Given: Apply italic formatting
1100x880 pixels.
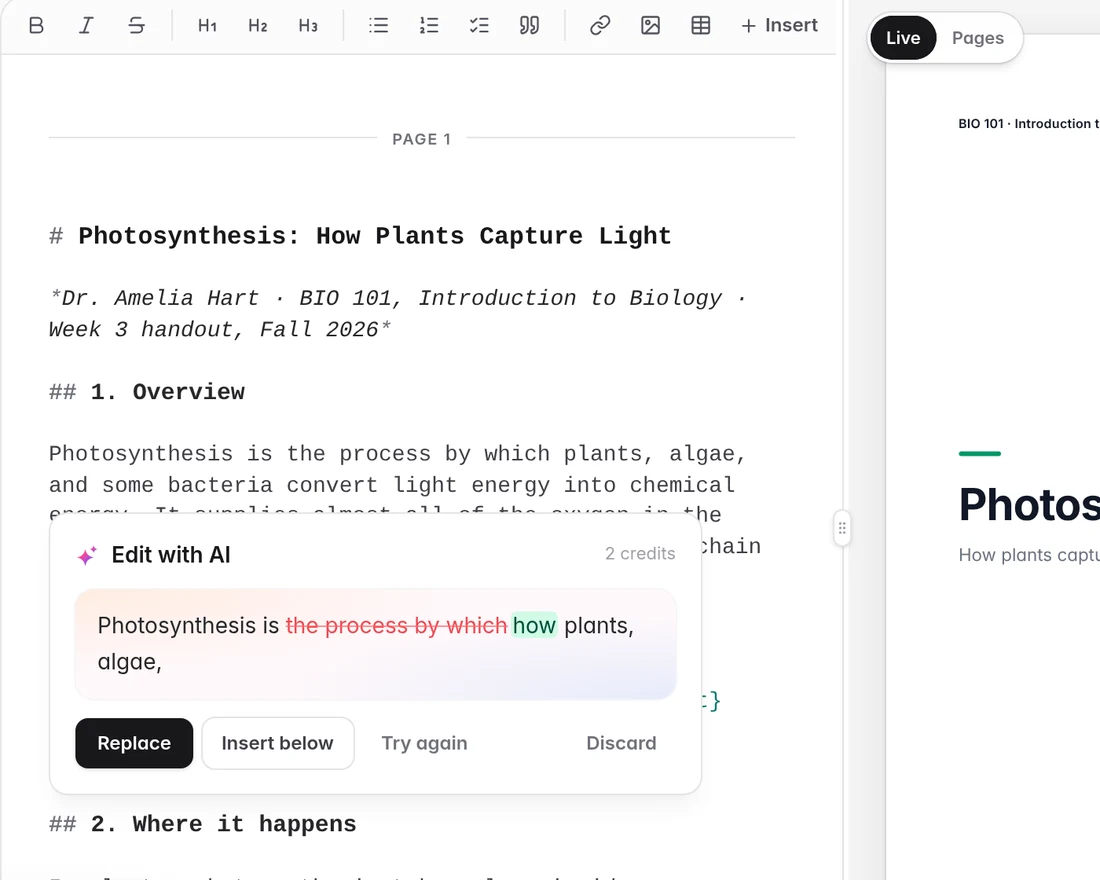Looking at the screenshot, I should pyautogui.click(x=86, y=26).
